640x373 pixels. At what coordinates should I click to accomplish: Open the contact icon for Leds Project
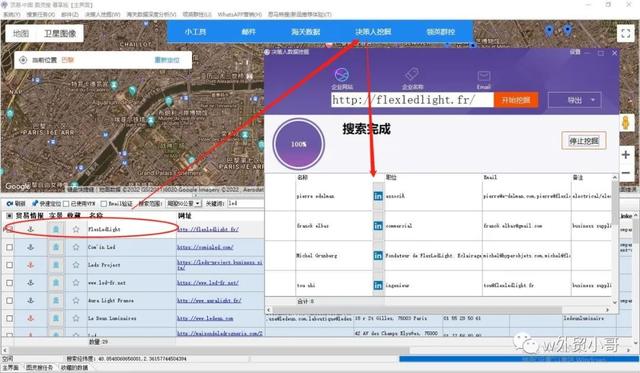coord(56,265)
